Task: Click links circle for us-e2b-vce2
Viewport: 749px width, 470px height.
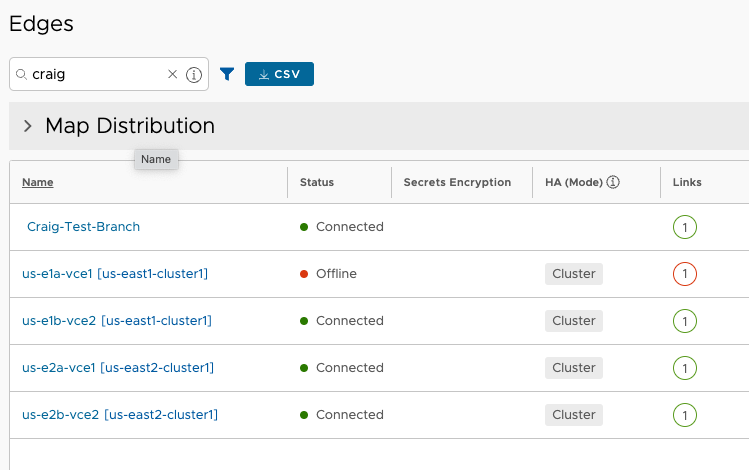Action: pyautogui.click(x=685, y=415)
